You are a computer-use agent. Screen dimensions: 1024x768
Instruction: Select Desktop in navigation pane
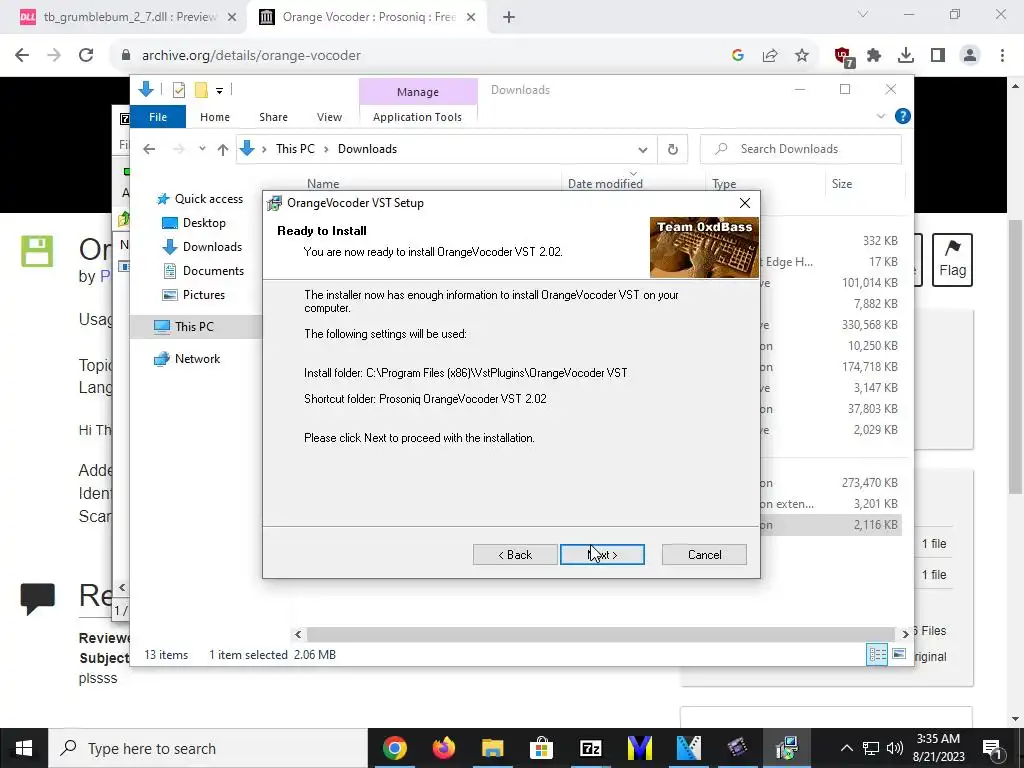(x=193, y=223)
